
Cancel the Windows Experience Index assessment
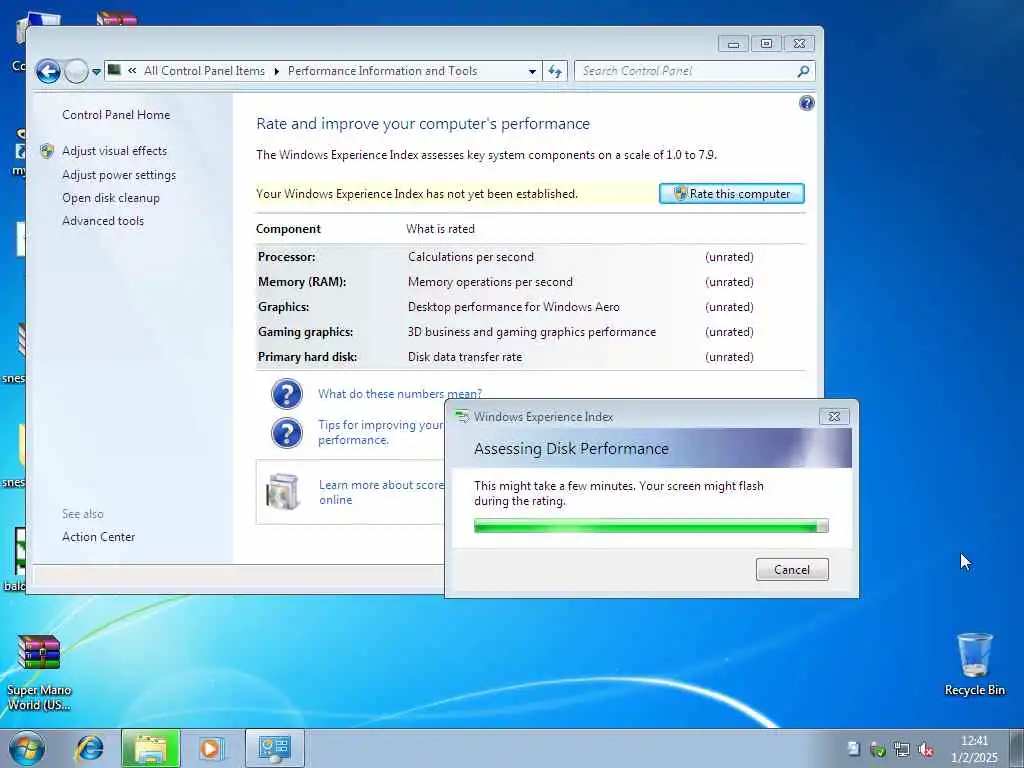click(x=792, y=569)
